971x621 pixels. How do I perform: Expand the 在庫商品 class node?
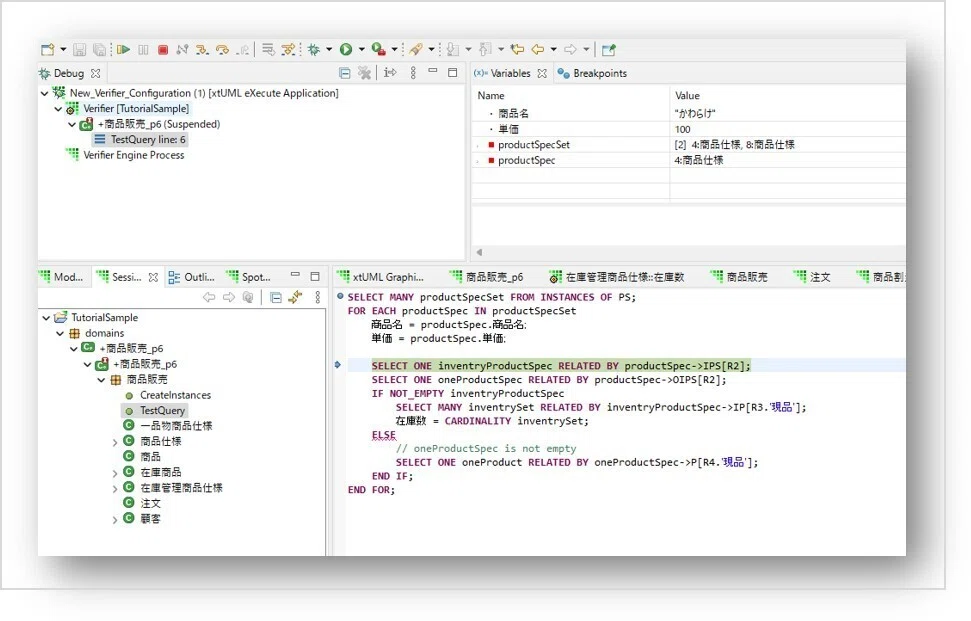click(115, 473)
